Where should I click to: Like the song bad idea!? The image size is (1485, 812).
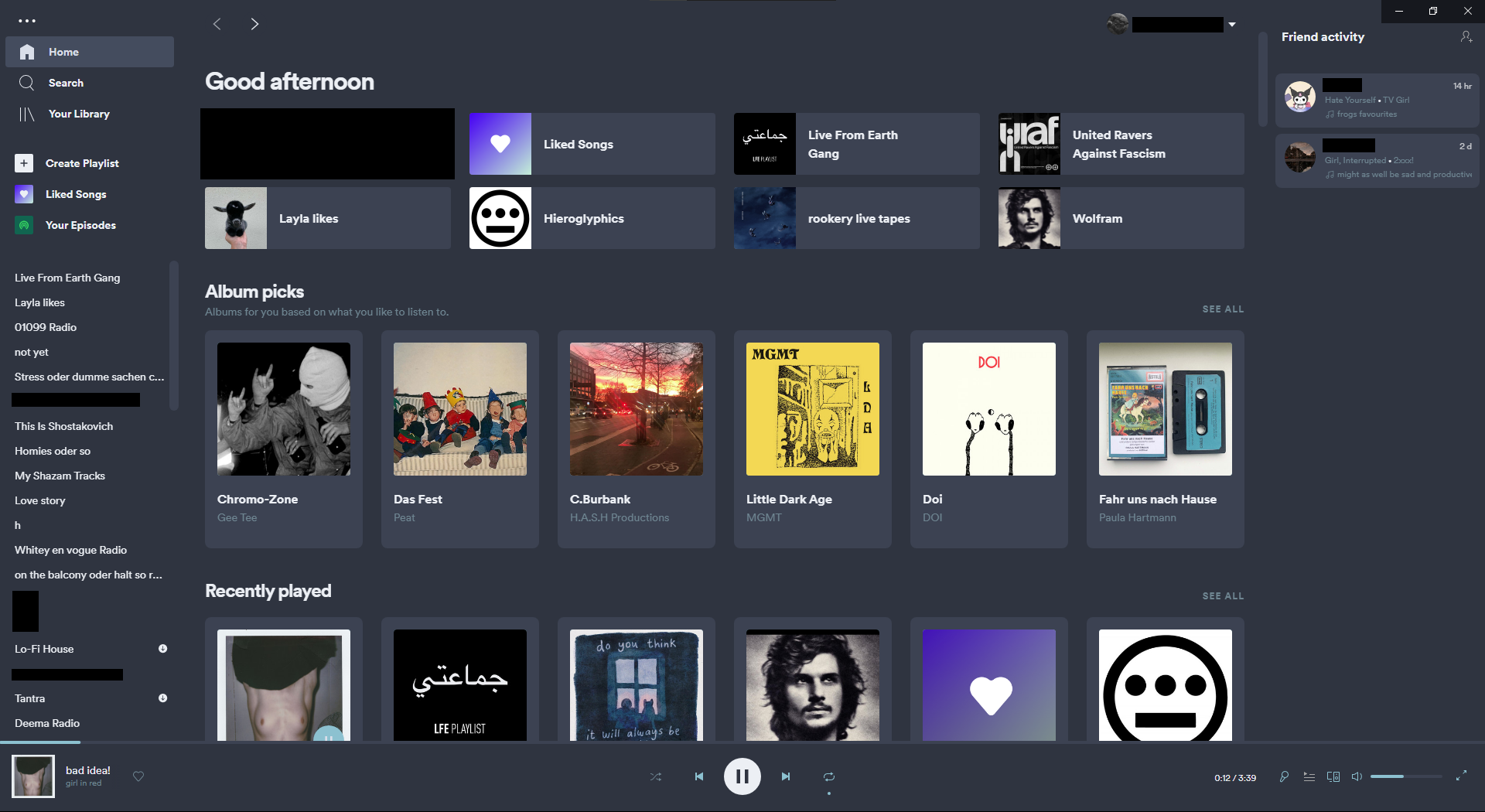[138, 776]
